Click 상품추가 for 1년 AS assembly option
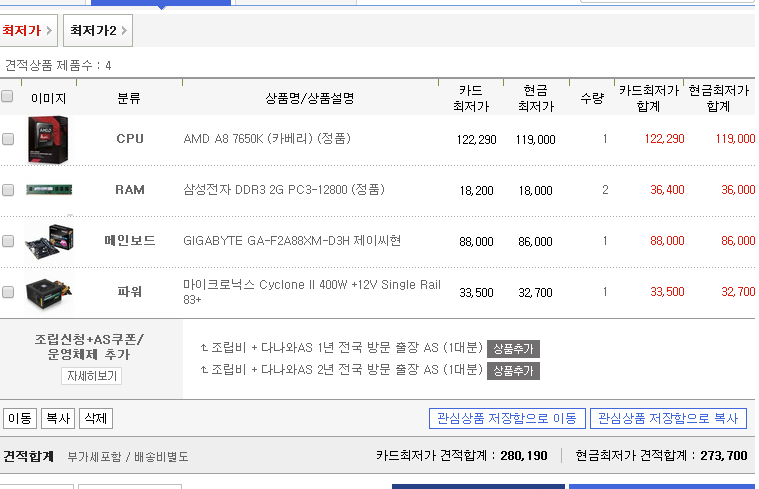 coord(513,349)
